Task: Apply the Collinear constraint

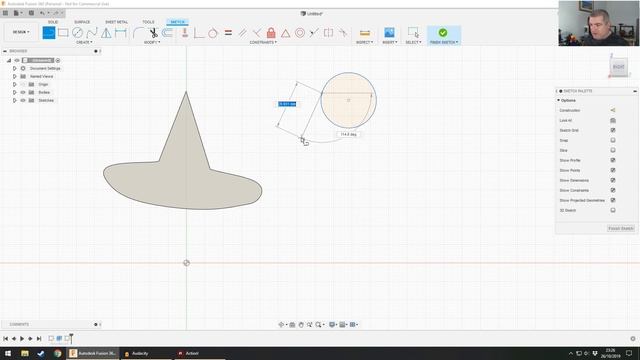Action: (313, 33)
